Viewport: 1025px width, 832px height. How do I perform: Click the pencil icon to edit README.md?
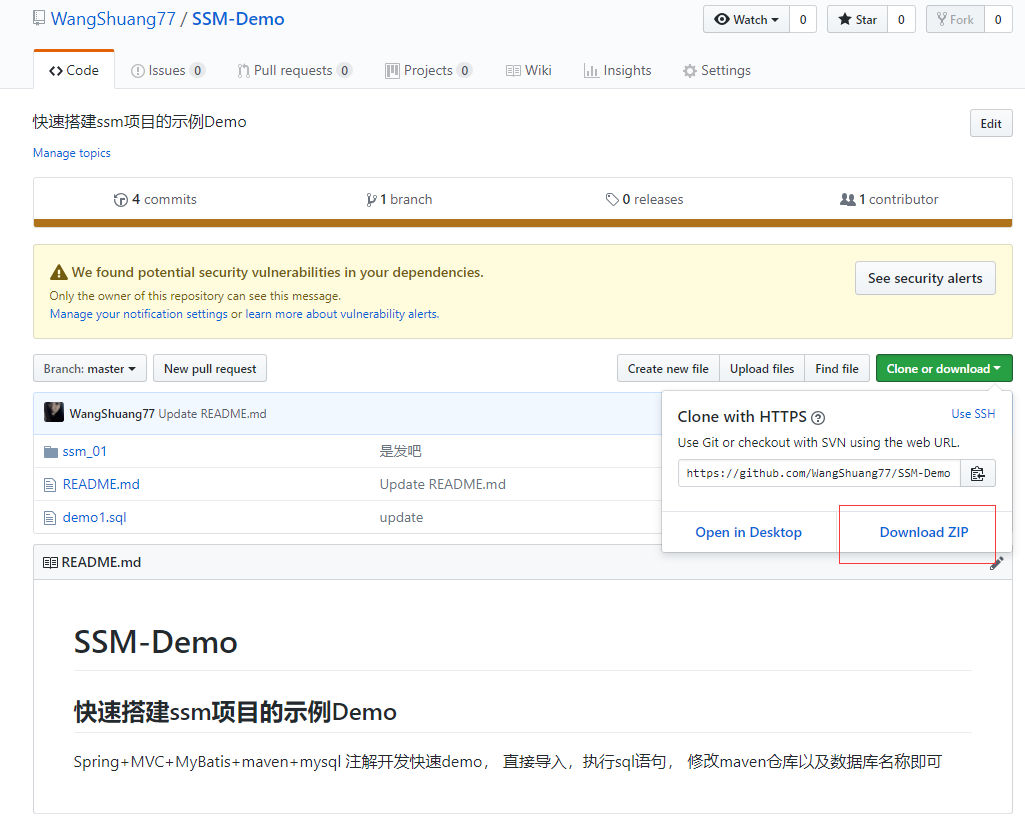996,563
